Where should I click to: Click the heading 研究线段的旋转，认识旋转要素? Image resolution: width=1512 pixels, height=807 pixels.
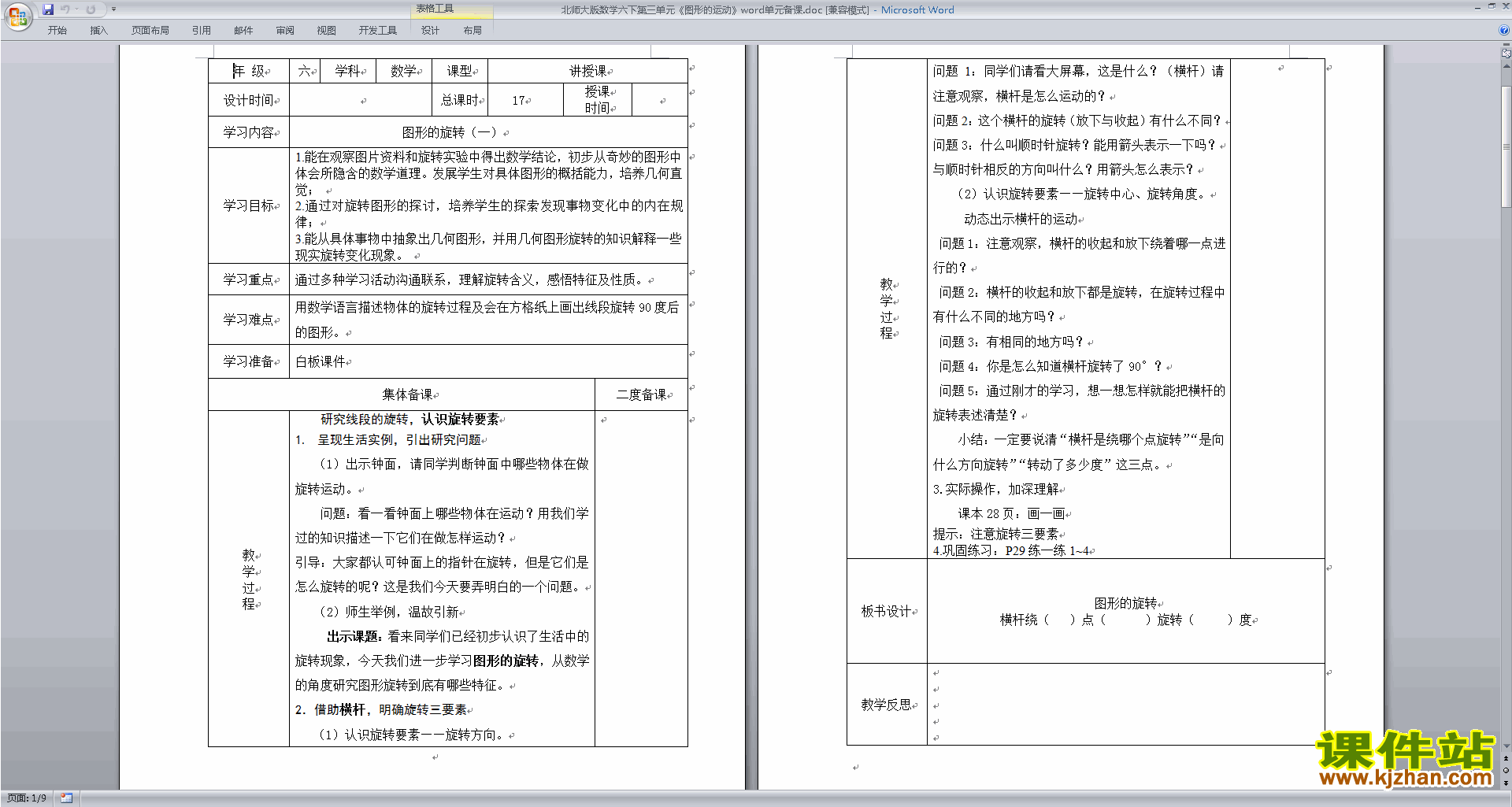(x=409, y=420)
